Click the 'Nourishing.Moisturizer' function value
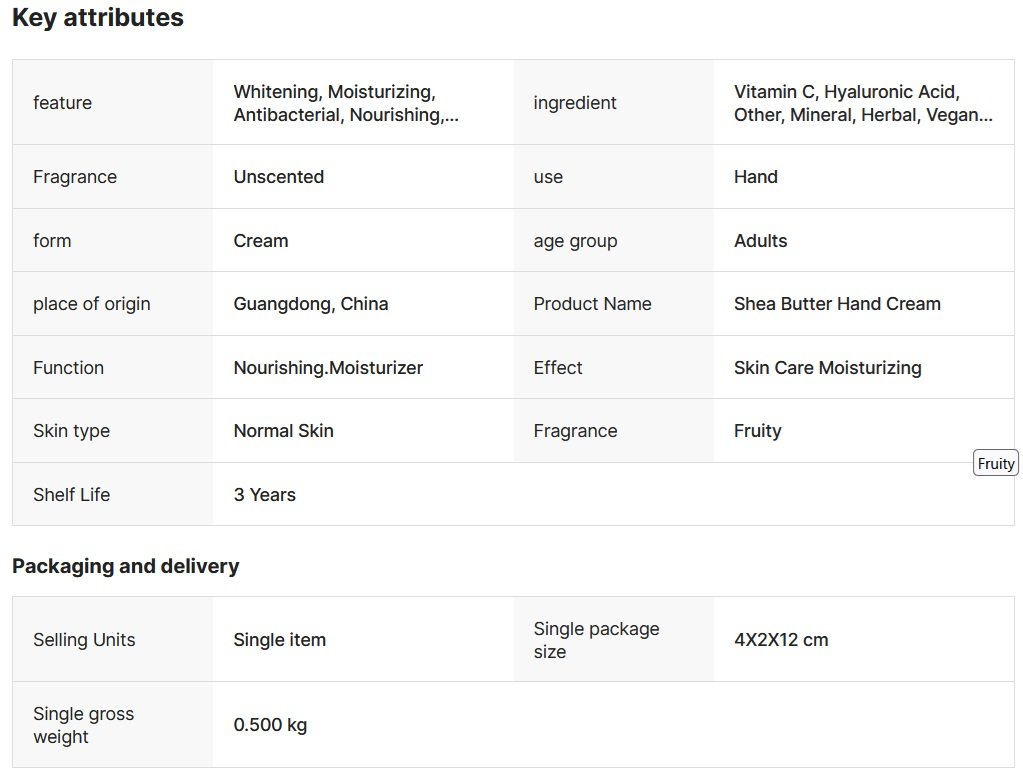 click(328, 368)
